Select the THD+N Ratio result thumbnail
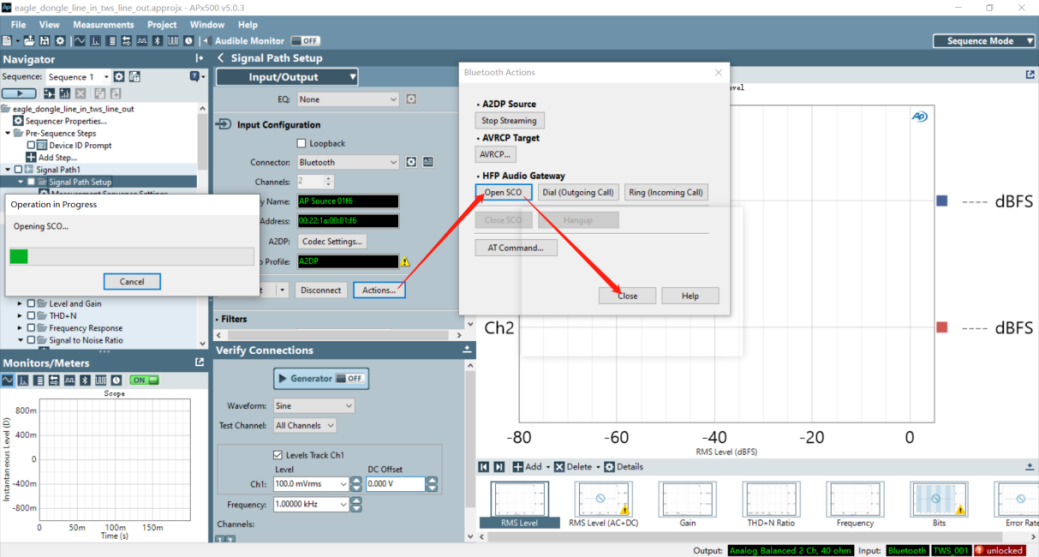The image size is (1039, 557). [x=771, y=505]
